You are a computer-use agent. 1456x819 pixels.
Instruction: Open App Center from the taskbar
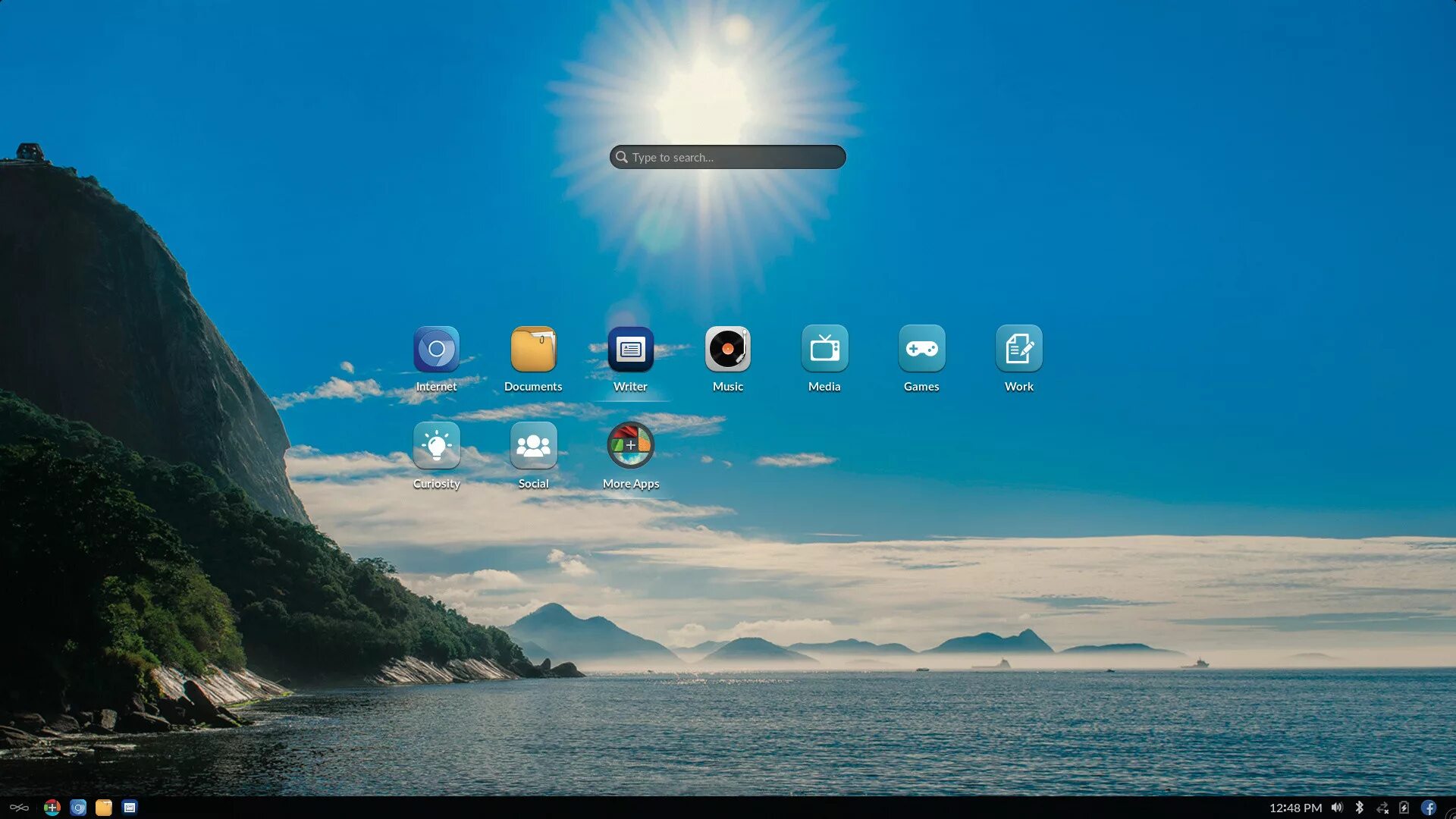52,808
